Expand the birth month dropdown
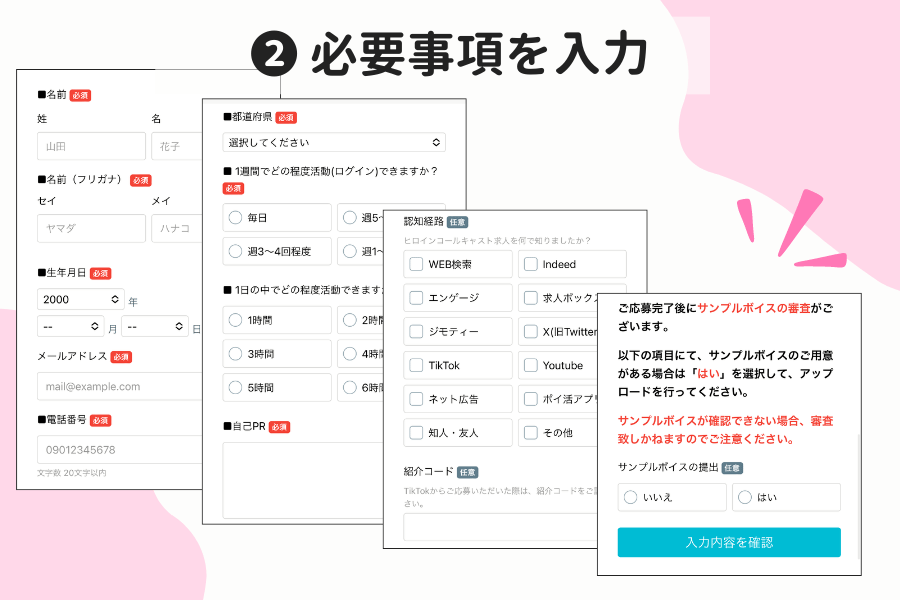The width and height of the screenshot is (900, 600). click(x=71, y=327)
